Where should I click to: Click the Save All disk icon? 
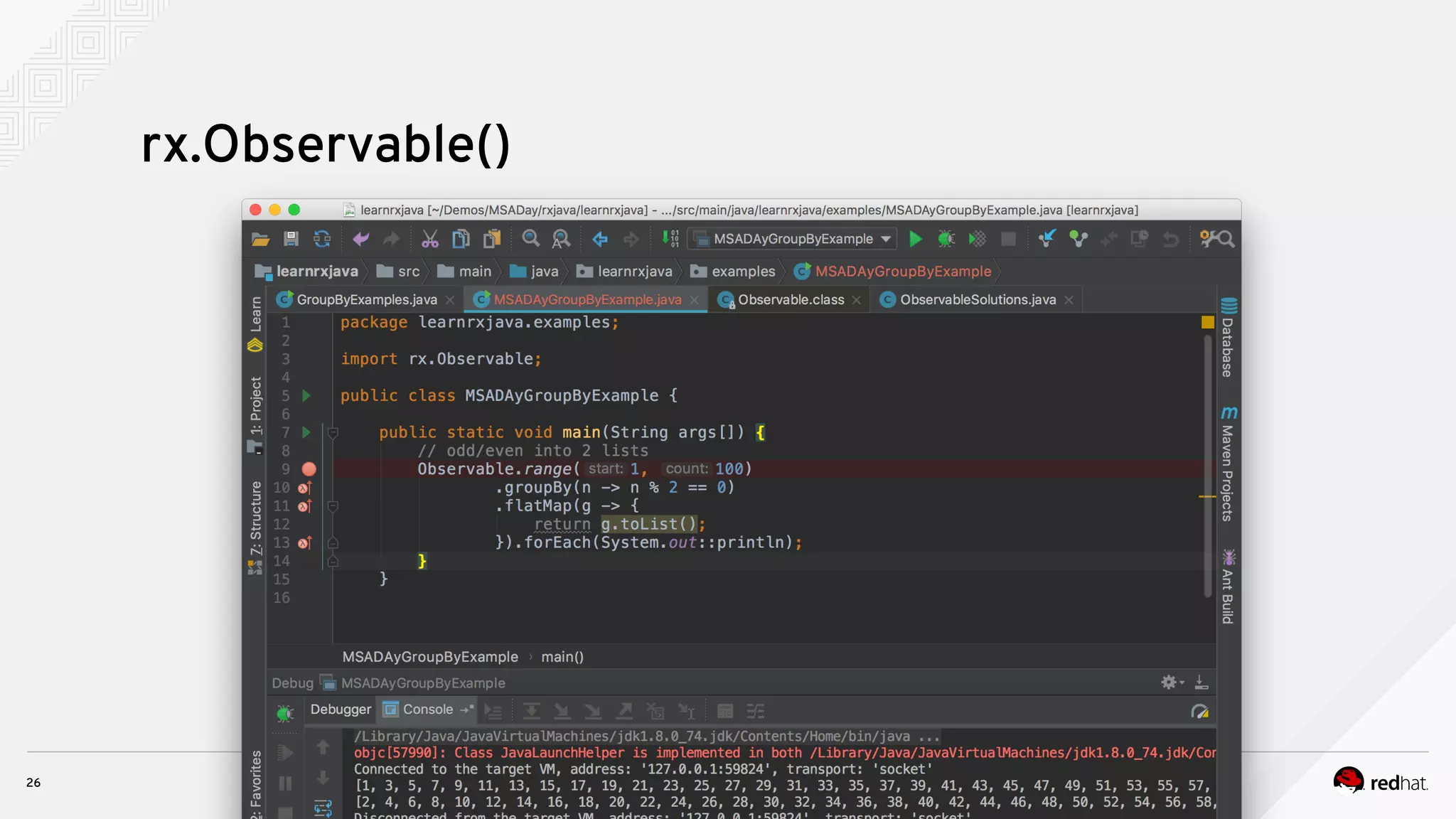[291, 240]
